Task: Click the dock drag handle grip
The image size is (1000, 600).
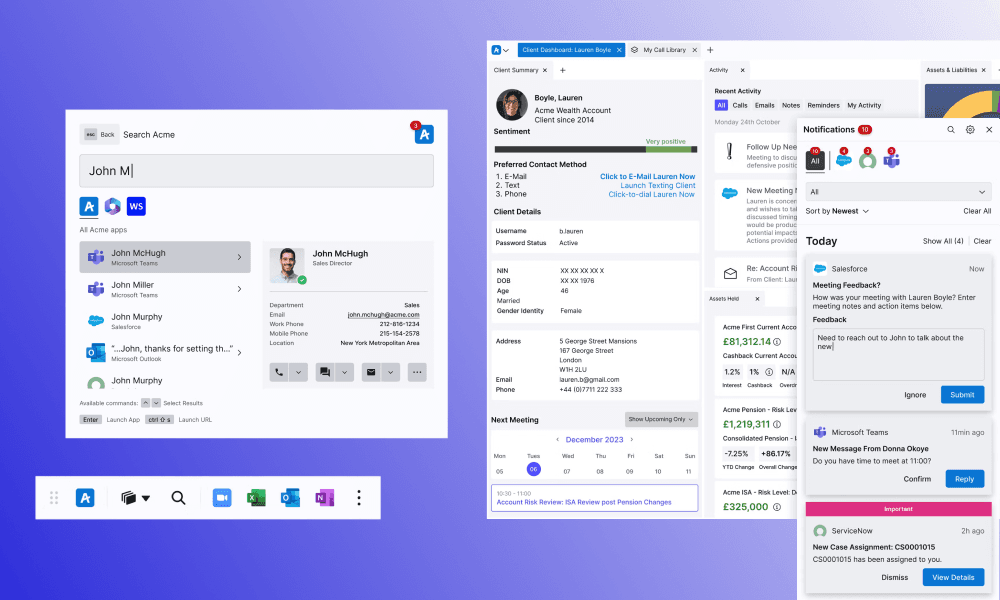Action: click(54, 498)
